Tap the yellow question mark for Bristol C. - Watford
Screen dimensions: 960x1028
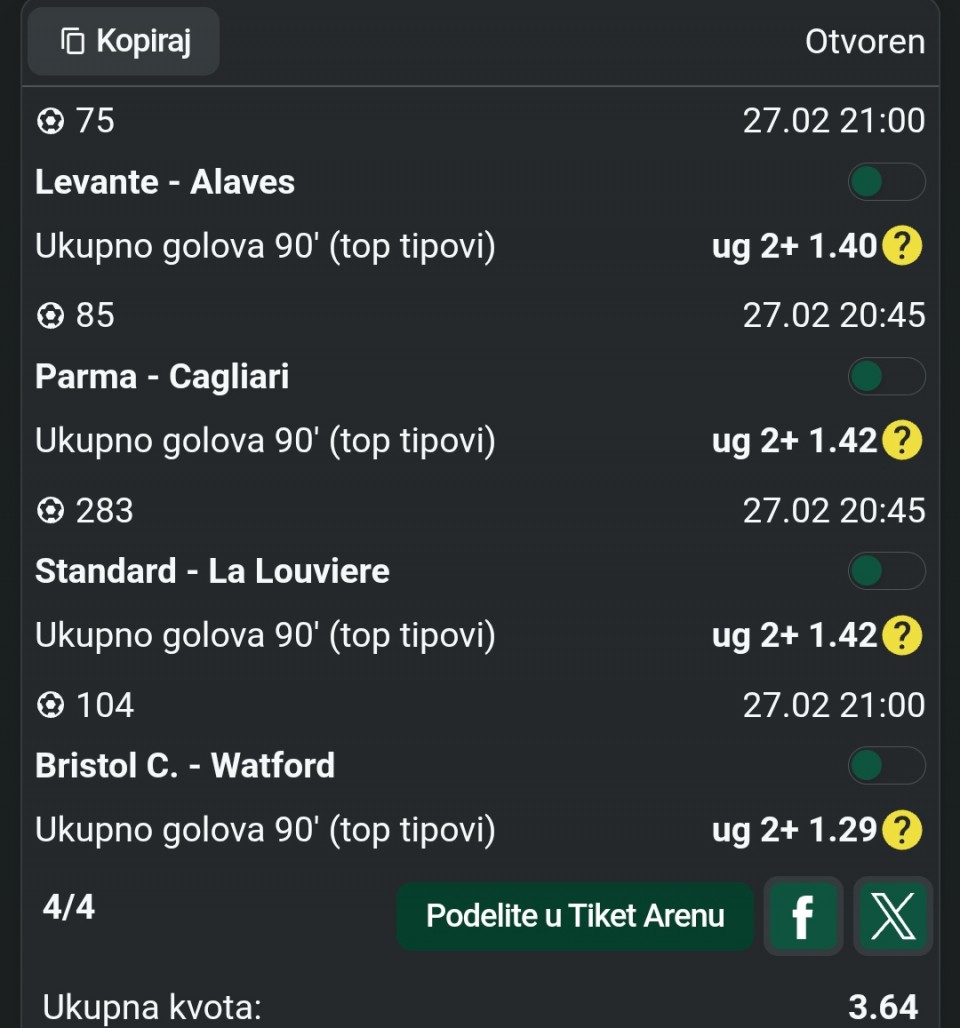[901, 830]
